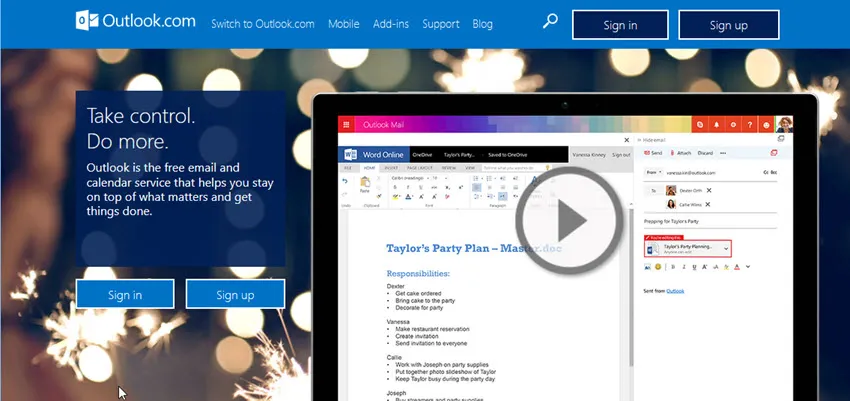850x401 pixels.
Task: Click Sign up button below description
Action: click(235, 295)
